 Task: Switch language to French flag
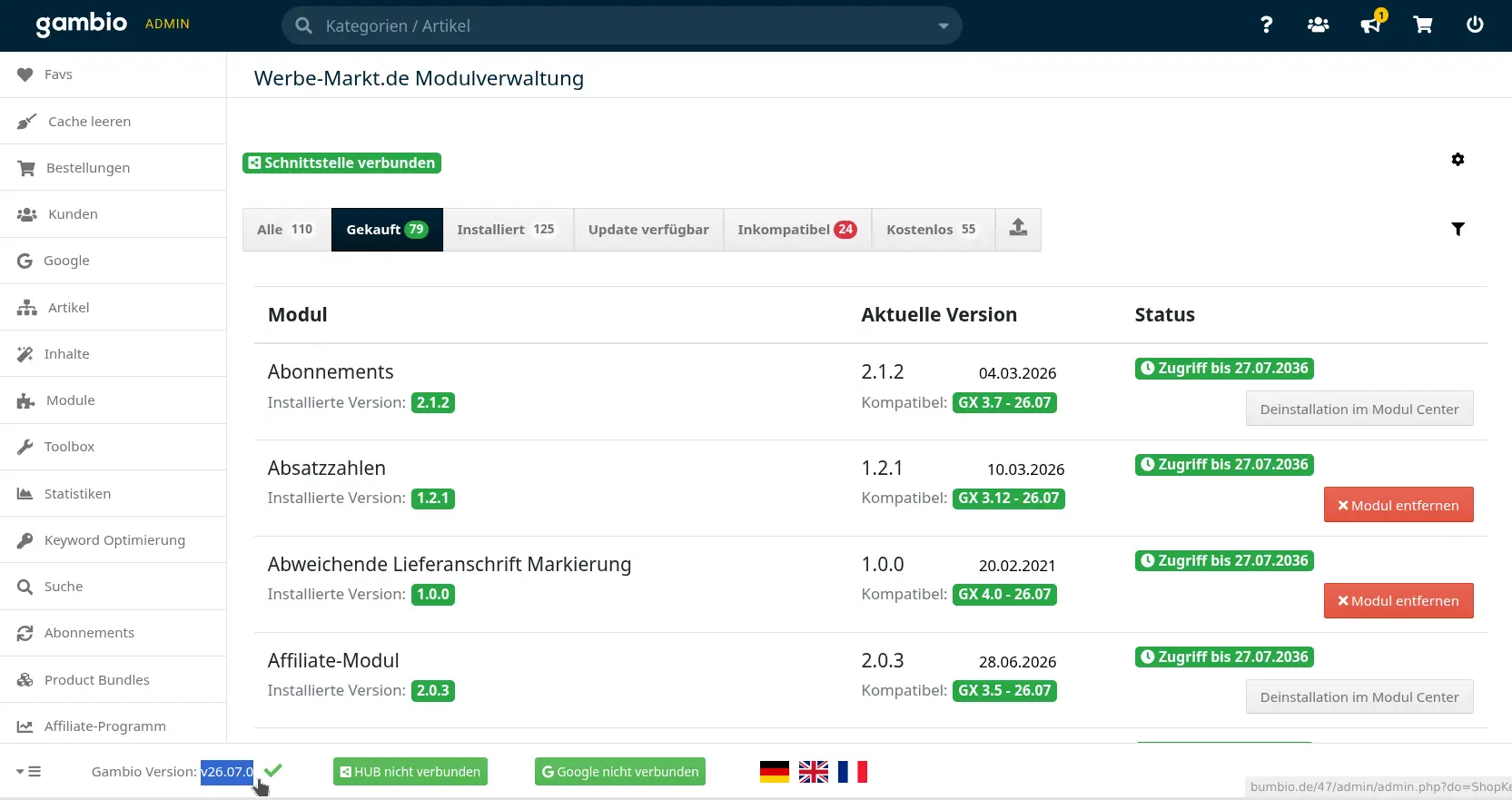click(x=853, y=772)
